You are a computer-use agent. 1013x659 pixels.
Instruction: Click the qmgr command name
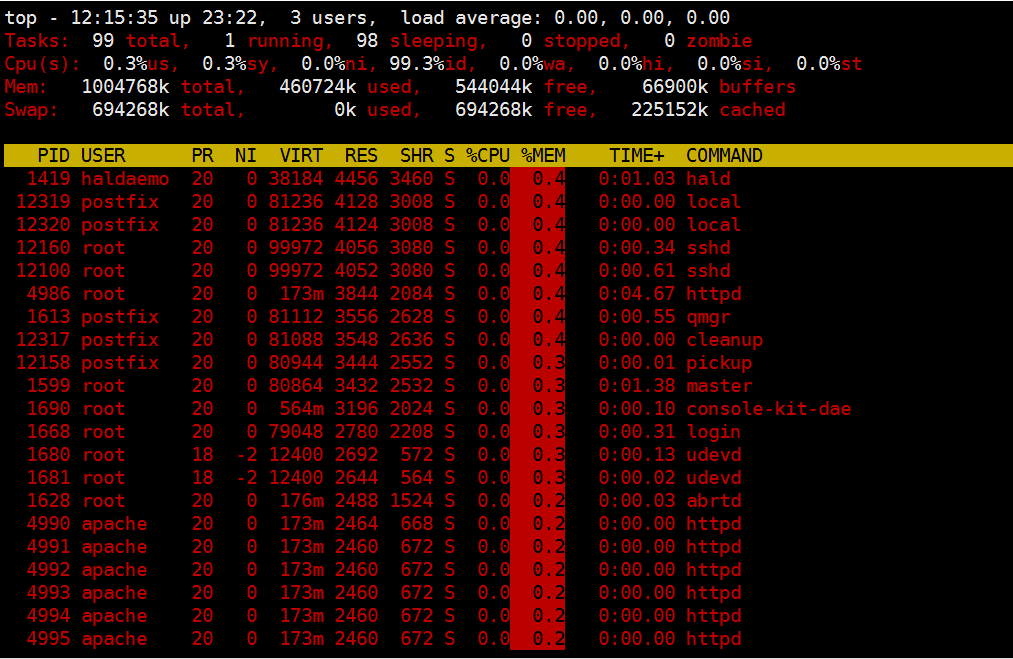click(708, 317)
